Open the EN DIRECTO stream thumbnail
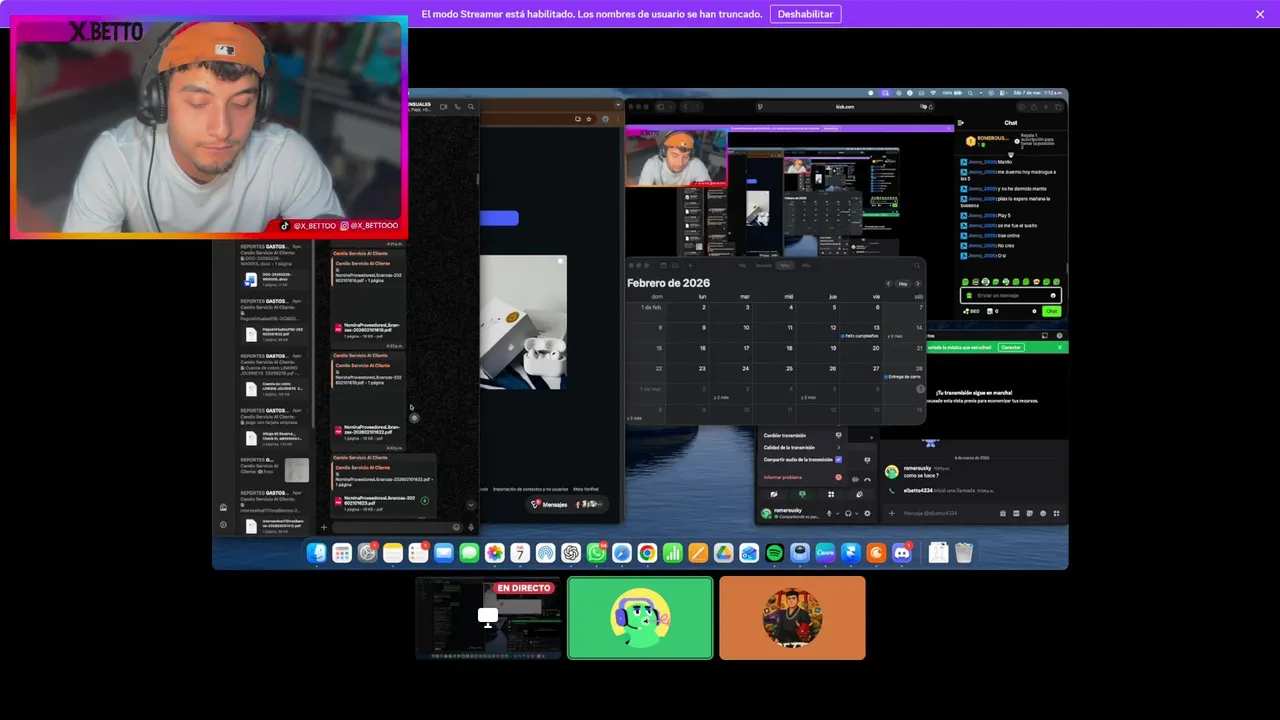The width and height of the screenshot is (1280, 720). point(488,618)
